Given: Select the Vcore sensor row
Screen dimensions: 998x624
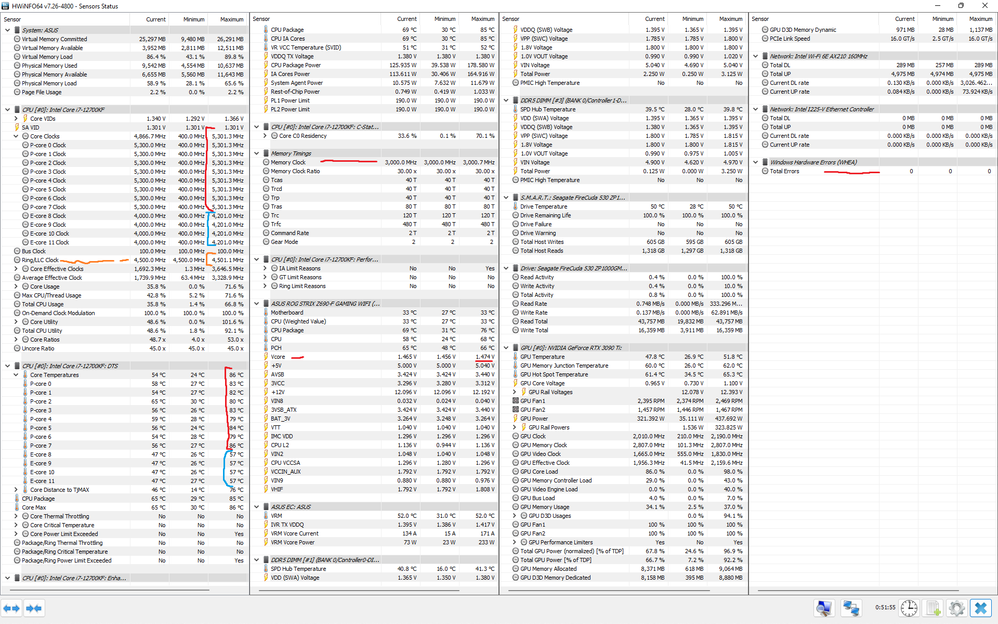Looking at the screenshot, I should pos(376,357).
